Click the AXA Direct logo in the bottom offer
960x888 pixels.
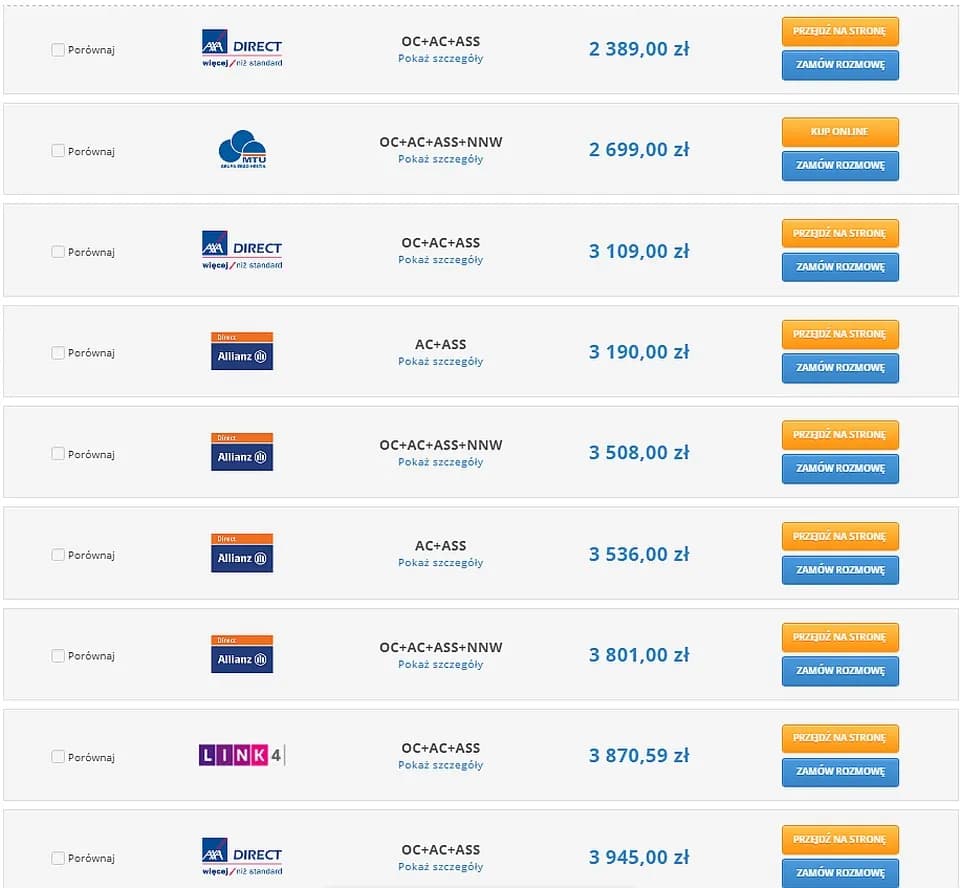tap(241, 855)
